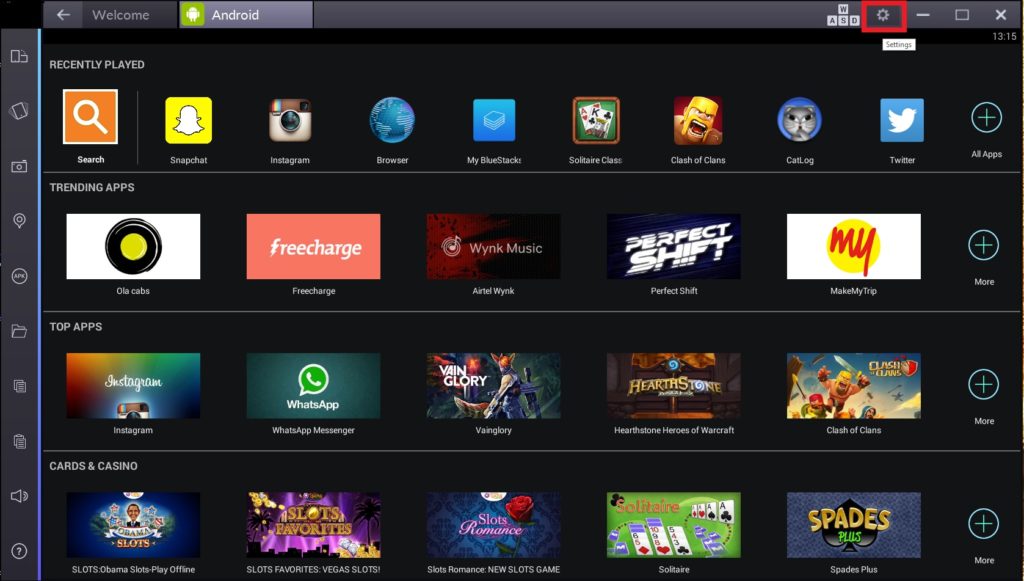1024x581 pixels.
Task: Show more Cards & Casino apps
Action: point(984,524)
